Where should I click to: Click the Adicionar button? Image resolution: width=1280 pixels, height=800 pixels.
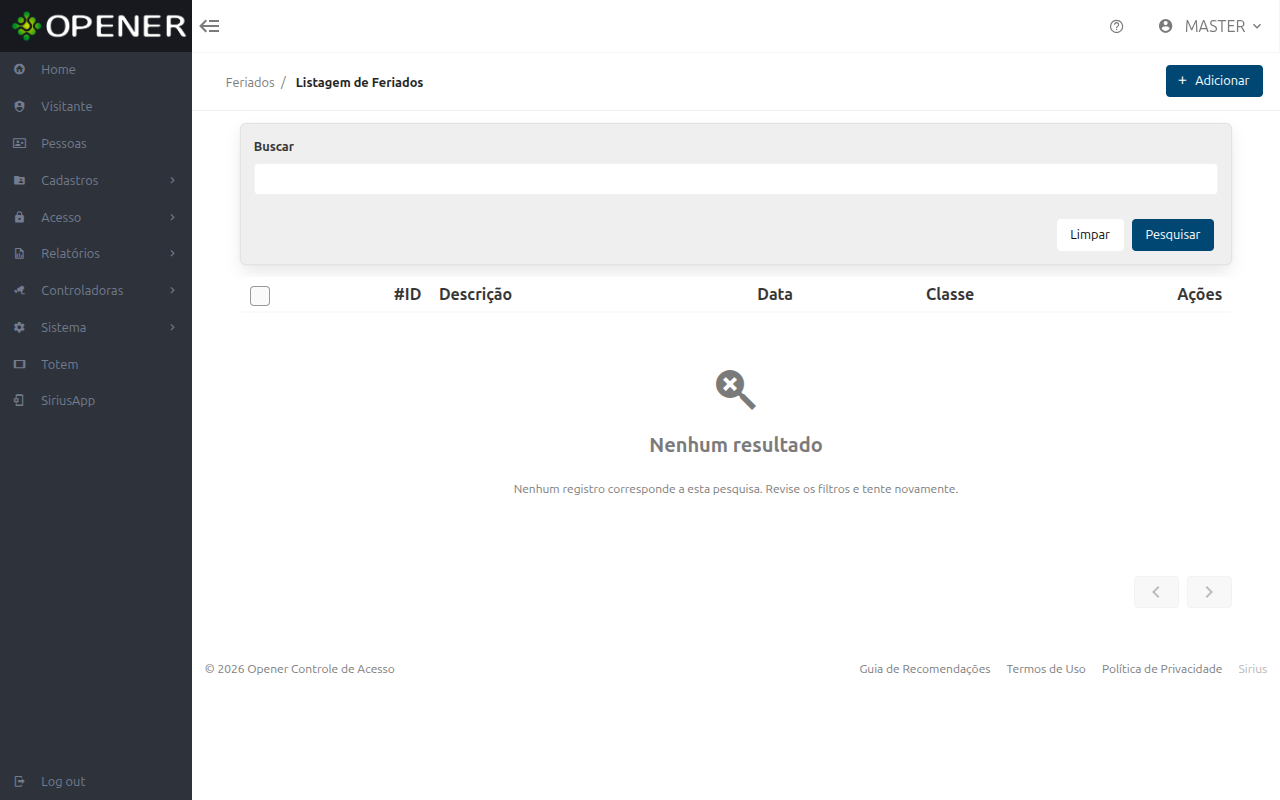pyautogui.click(x=1214, y=81)
